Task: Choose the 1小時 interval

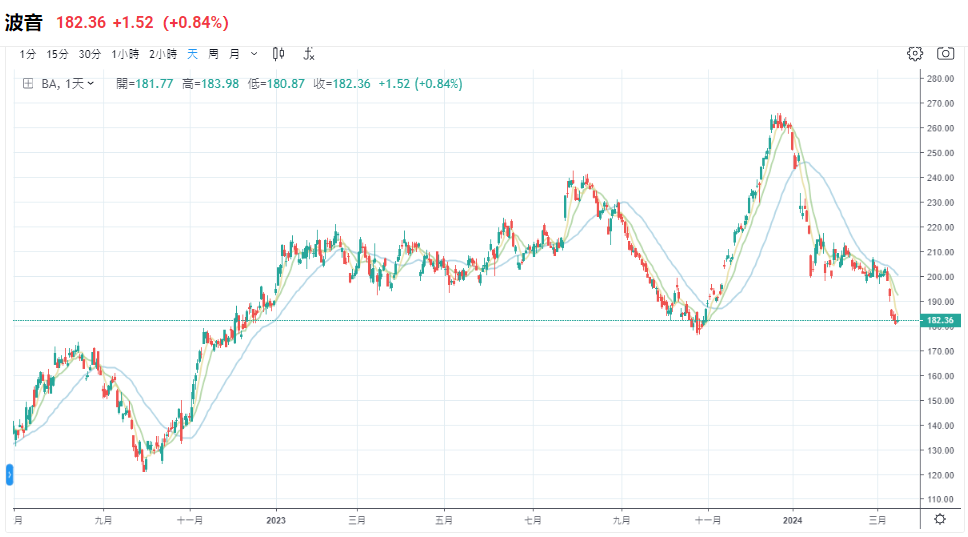Action: [x=125, y=54]
